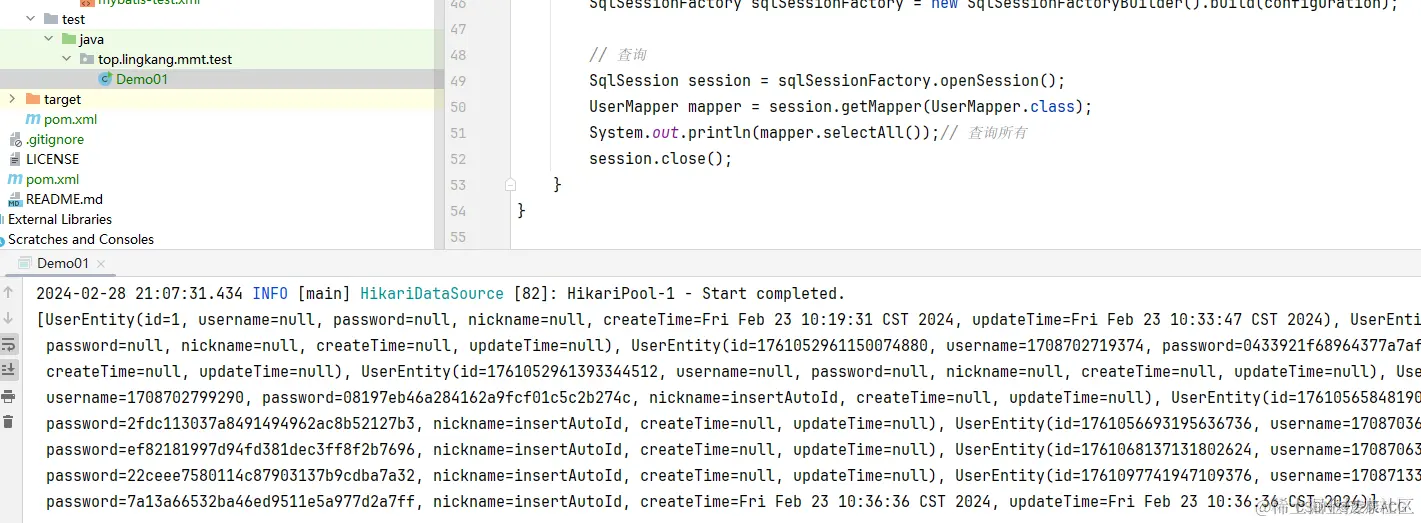
Task: Click 'HikariPool-1 - Start completed.' message
Action: point(706,293)
